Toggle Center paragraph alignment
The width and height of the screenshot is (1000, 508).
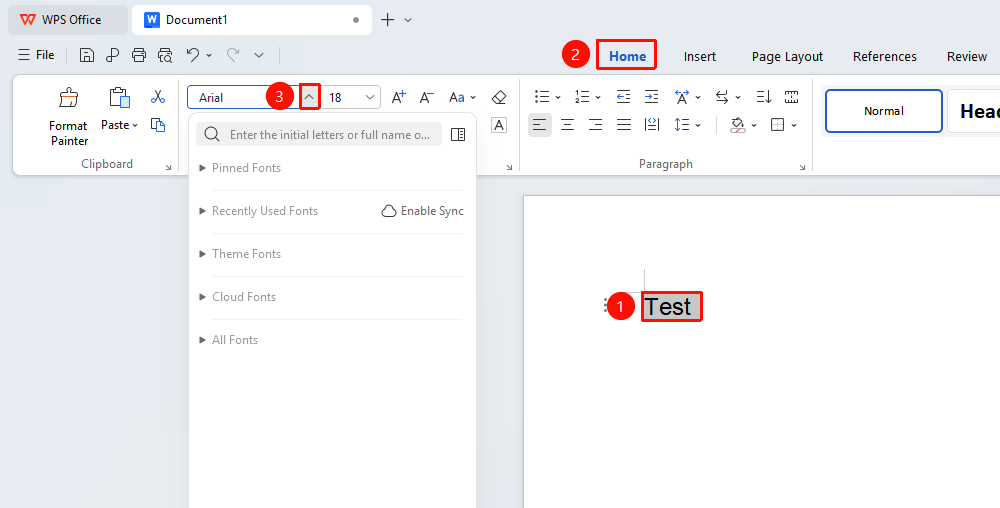tap(568, 125)
